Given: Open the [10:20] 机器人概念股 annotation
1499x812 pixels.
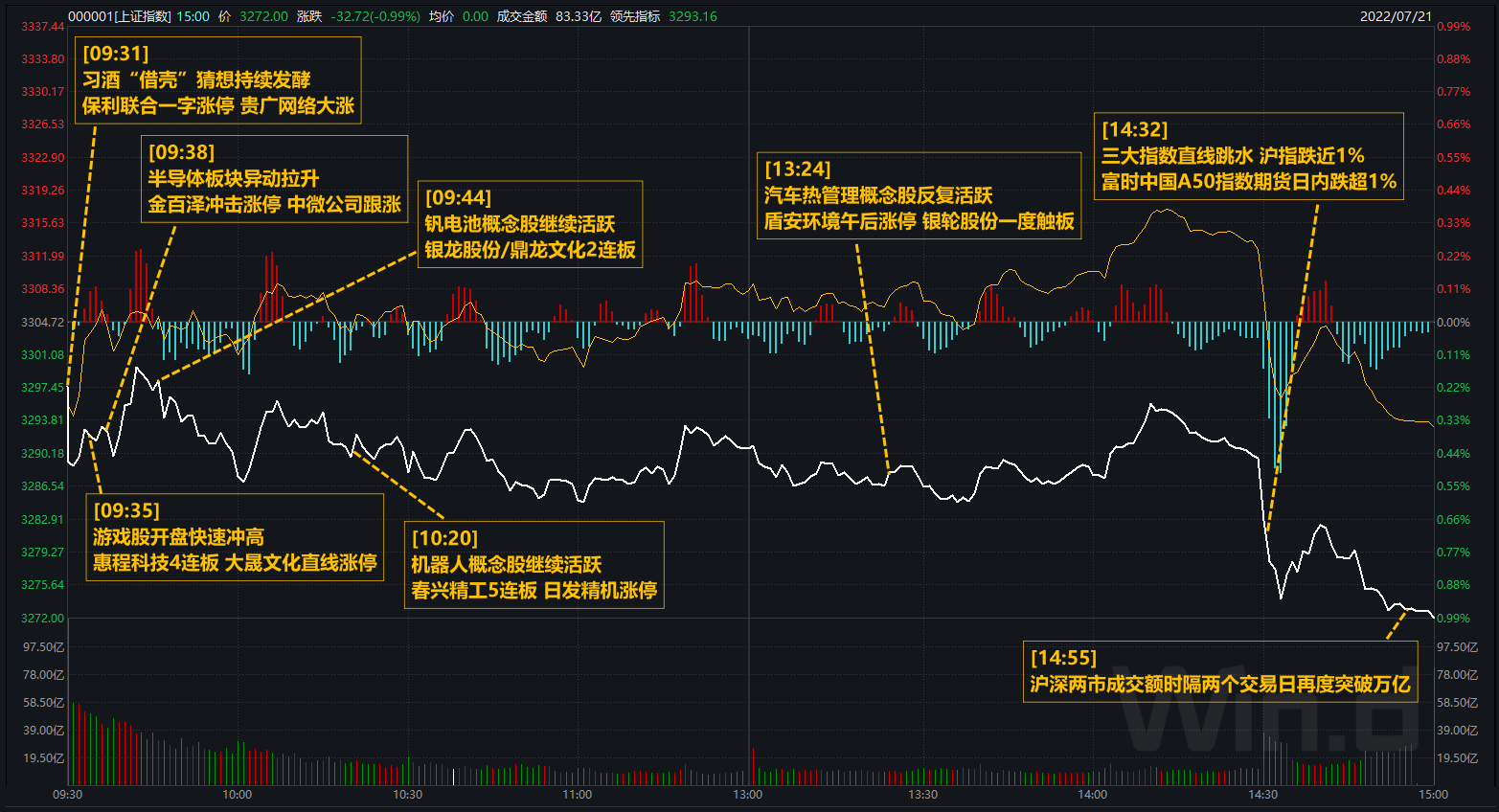Looking at the screenshot, I should pyautogui.click(x=534, y=565).
